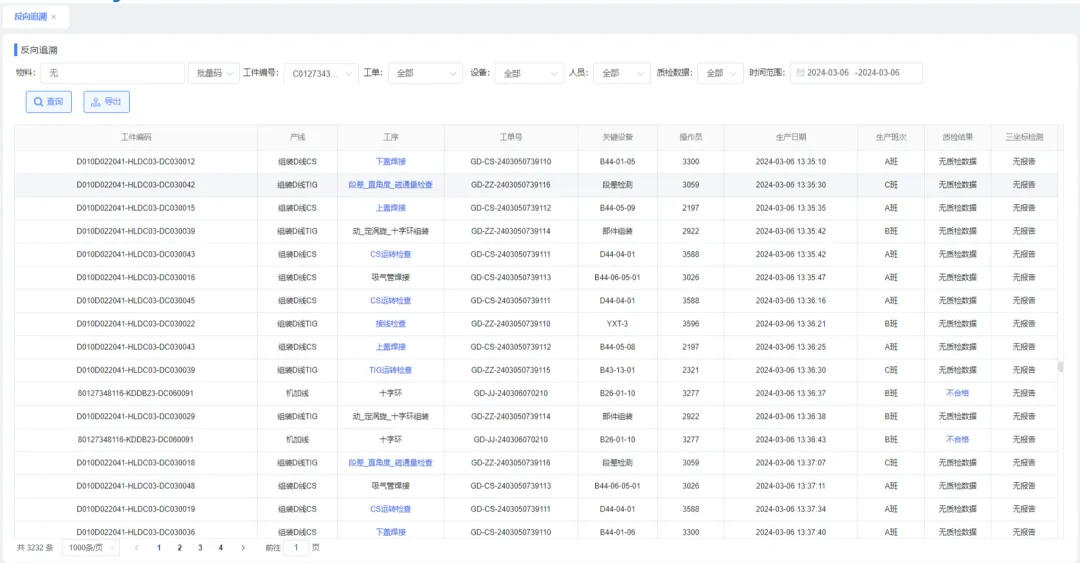Image resolution: width=1080 pixels, height=563 pixels.
Task: Go to page 2
Action: coord(180,548)
